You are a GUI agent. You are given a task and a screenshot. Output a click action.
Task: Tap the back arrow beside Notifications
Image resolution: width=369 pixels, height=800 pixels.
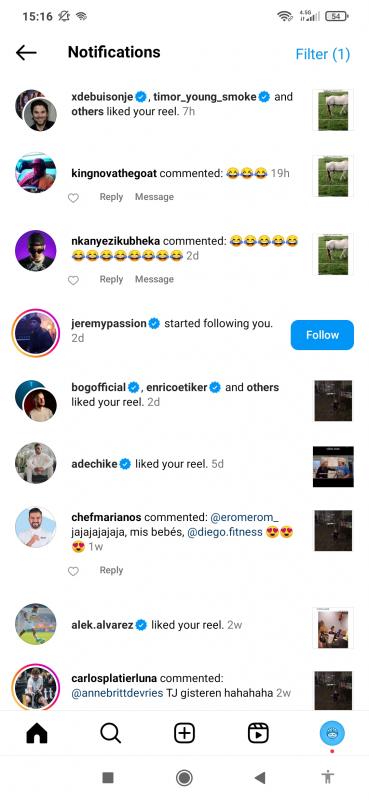coord(26,53)
